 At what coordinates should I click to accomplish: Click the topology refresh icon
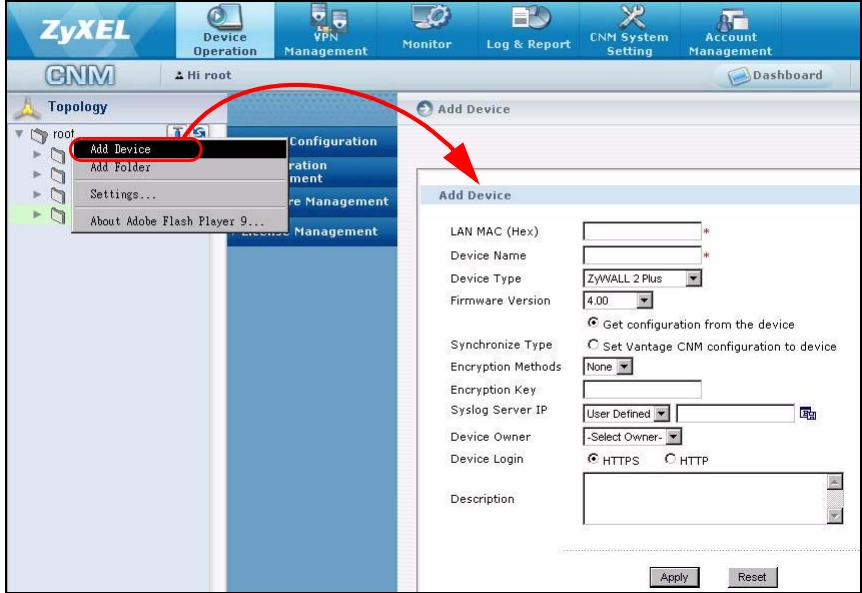[x=199, y=132]
